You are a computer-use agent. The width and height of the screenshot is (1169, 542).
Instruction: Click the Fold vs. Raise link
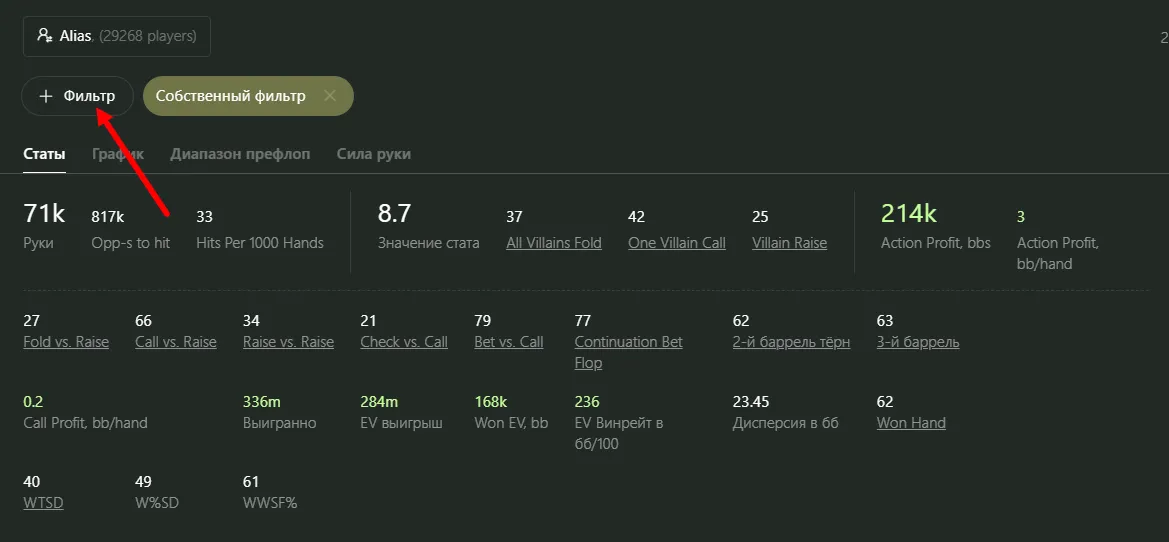(x=66, y=342)
